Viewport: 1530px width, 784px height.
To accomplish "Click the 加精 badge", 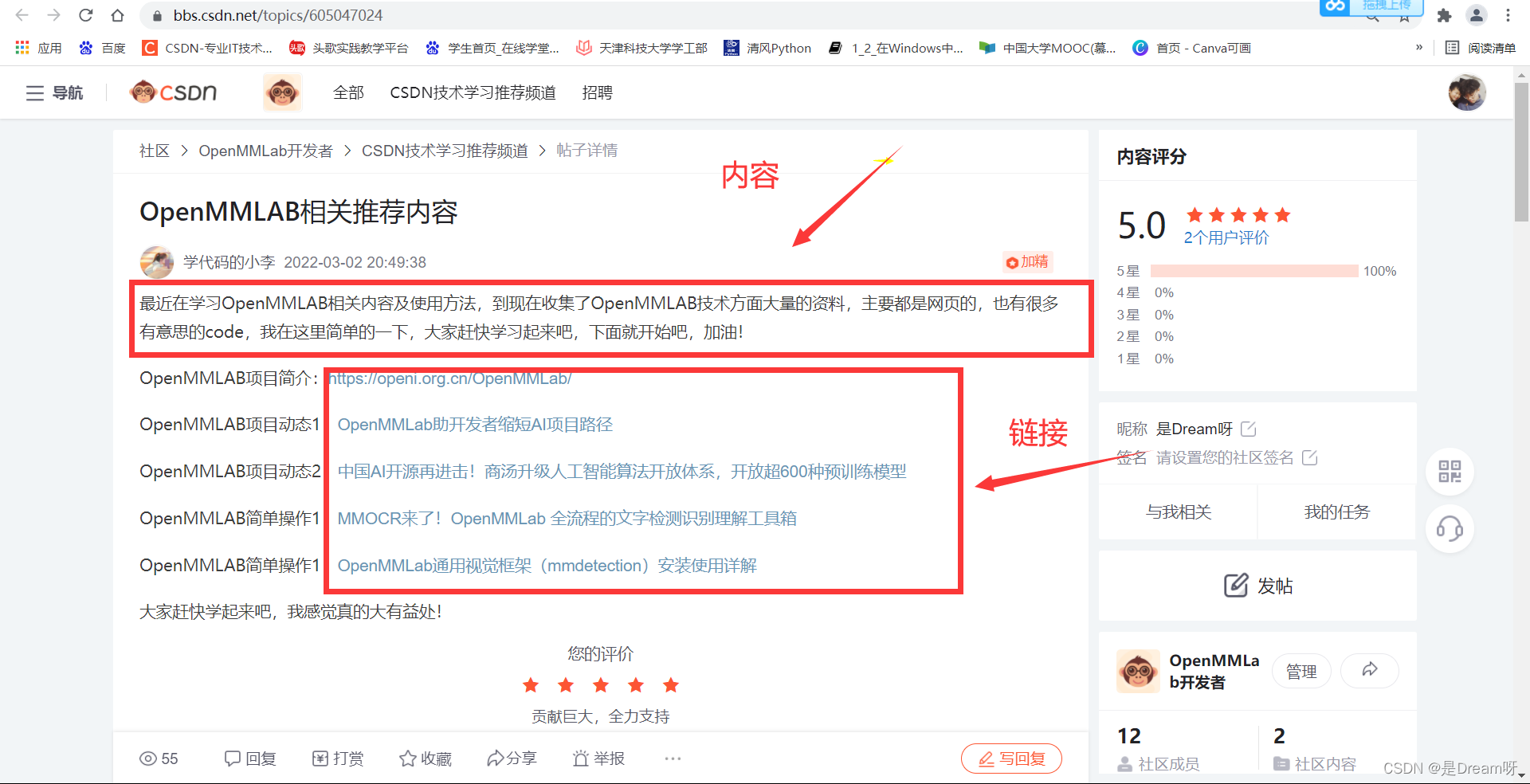I will [1028, 262].
